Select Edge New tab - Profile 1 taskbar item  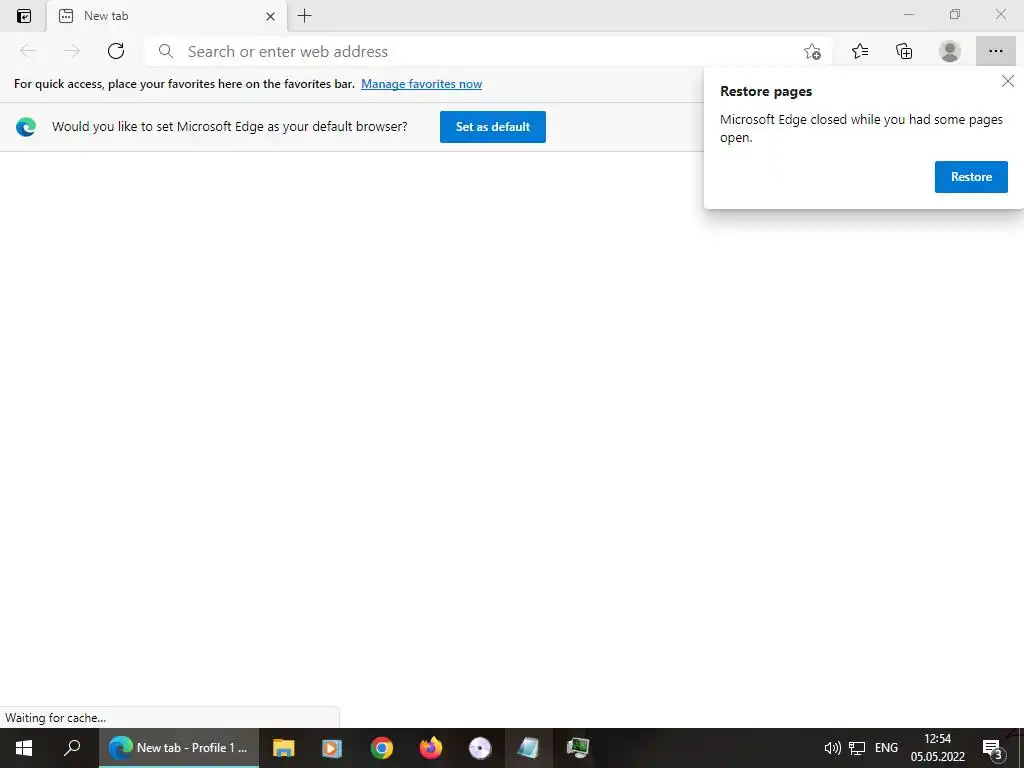coord(178,748)
